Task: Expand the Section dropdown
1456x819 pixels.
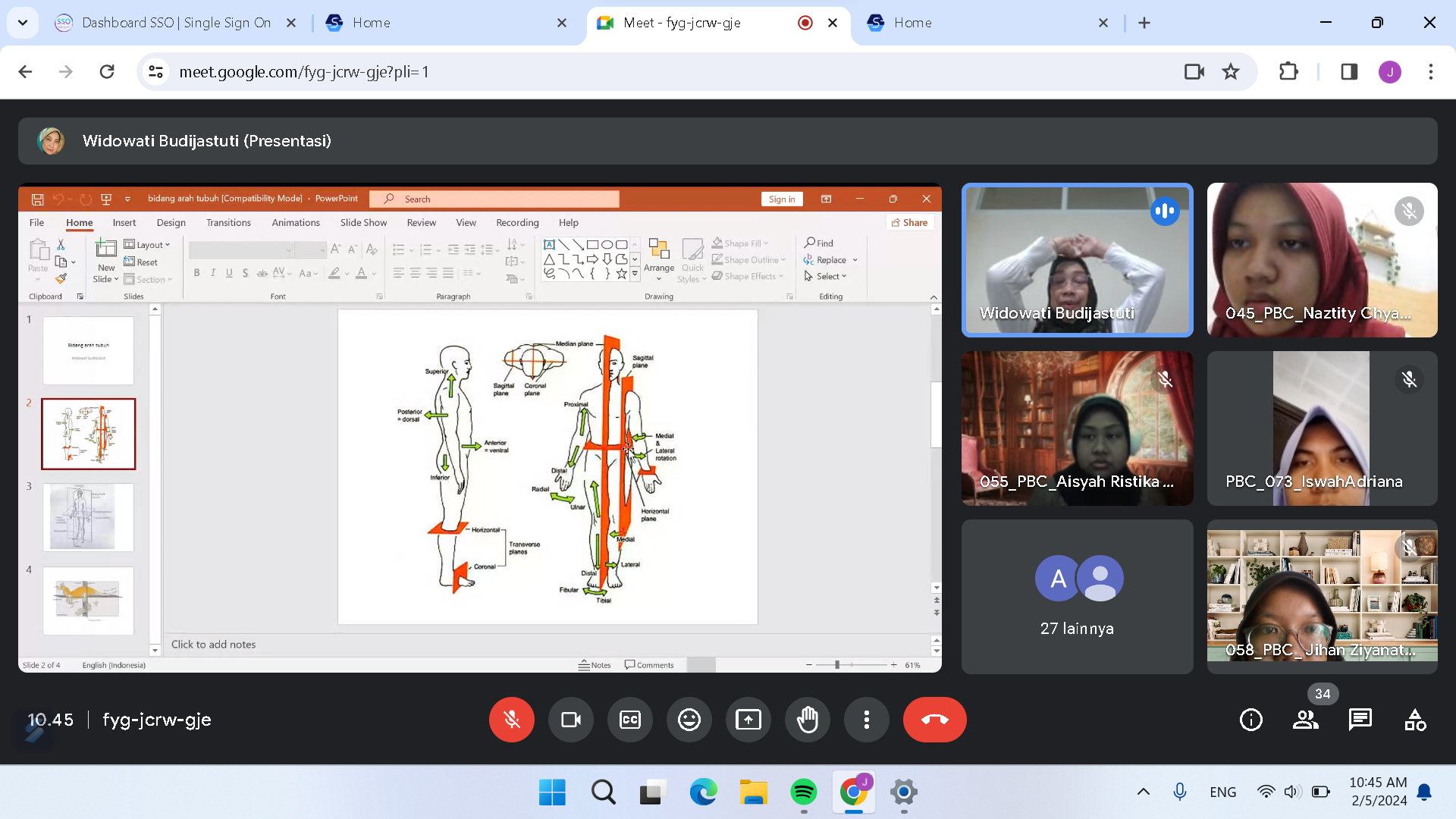Action: coord(149,280)
